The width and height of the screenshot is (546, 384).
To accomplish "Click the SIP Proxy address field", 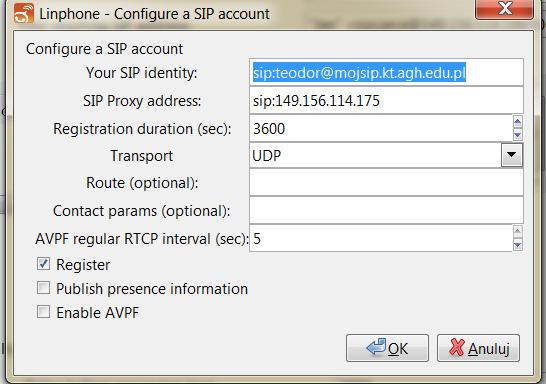I will pos(386,101).
